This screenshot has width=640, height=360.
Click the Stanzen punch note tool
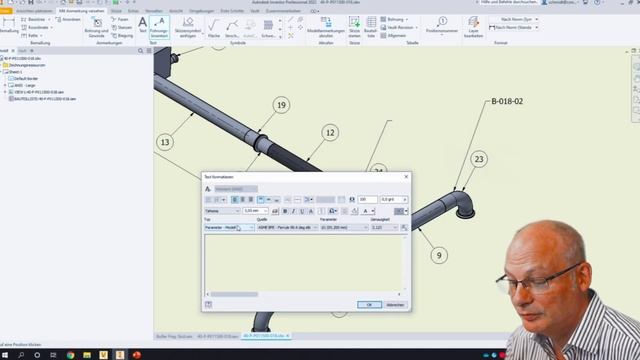tap(121, 27)
